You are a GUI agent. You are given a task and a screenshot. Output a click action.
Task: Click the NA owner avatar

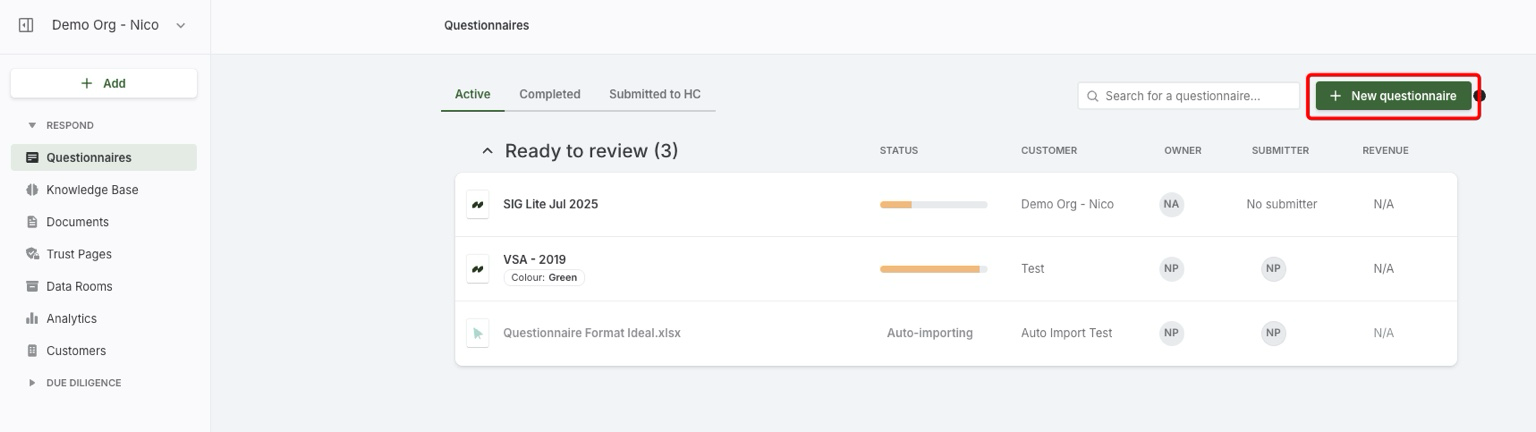tap(1171, 204)
